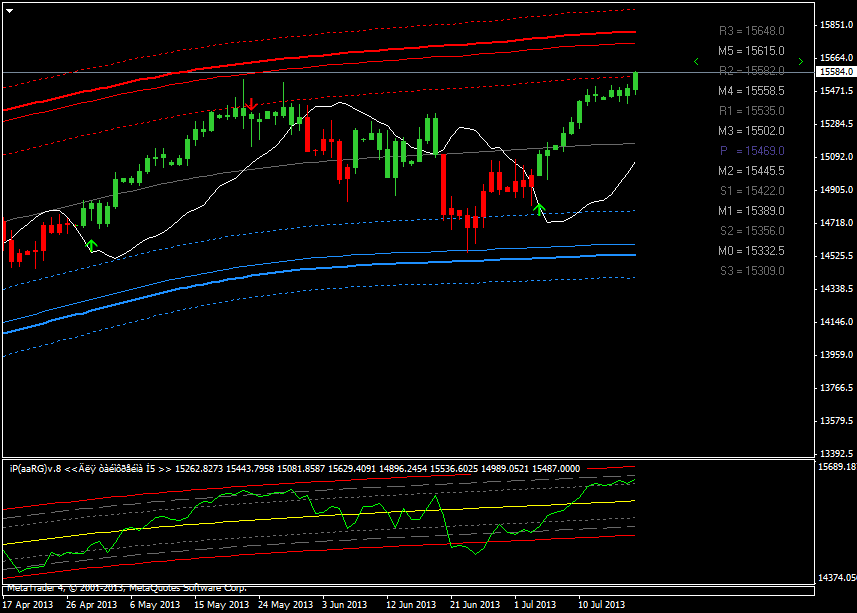Click the 15092.0 price scale label
Screen dimensions: 857x613
tap(836, 157)
